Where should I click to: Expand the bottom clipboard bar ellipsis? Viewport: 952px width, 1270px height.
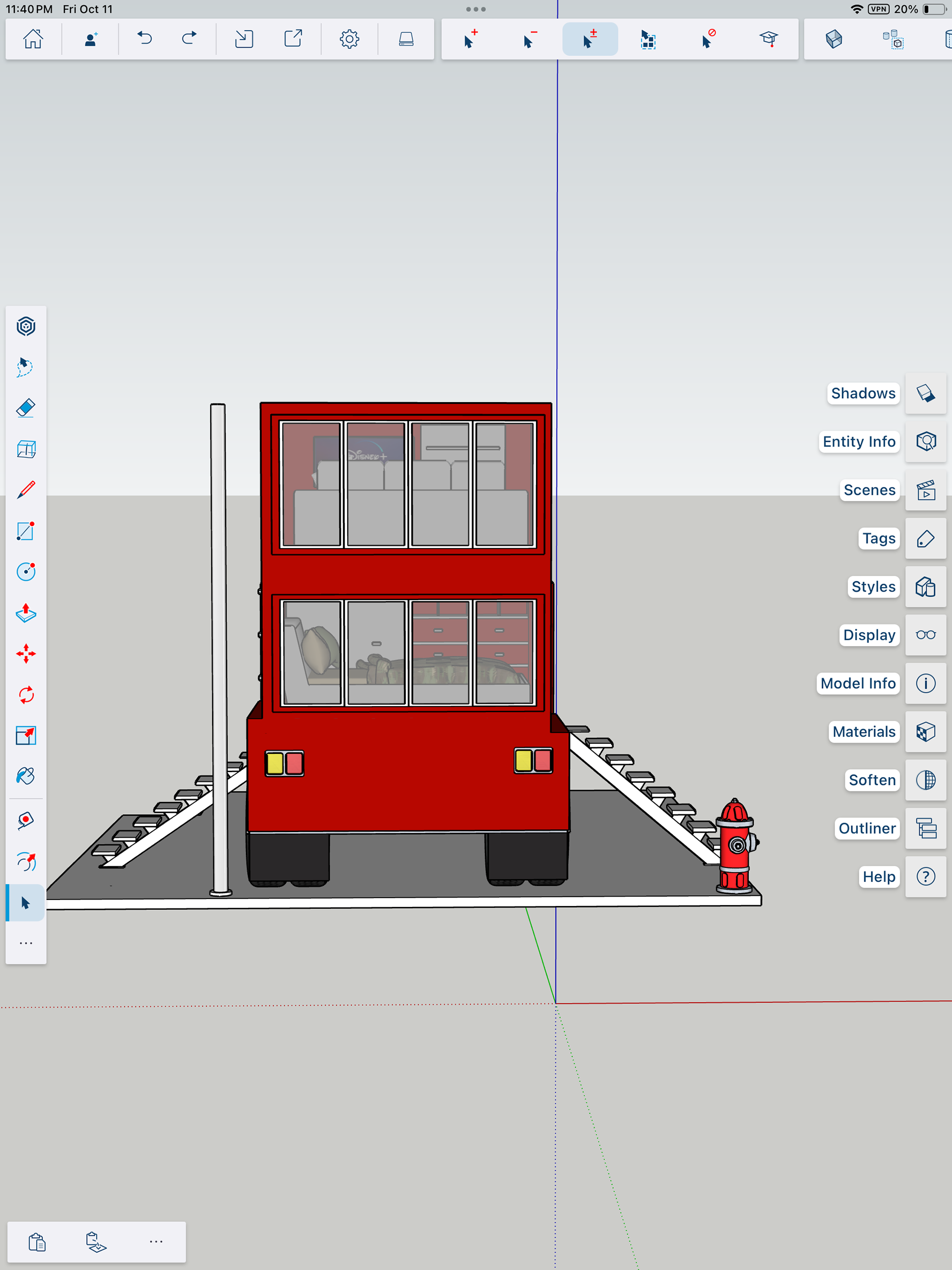[x=156, y=1241]
